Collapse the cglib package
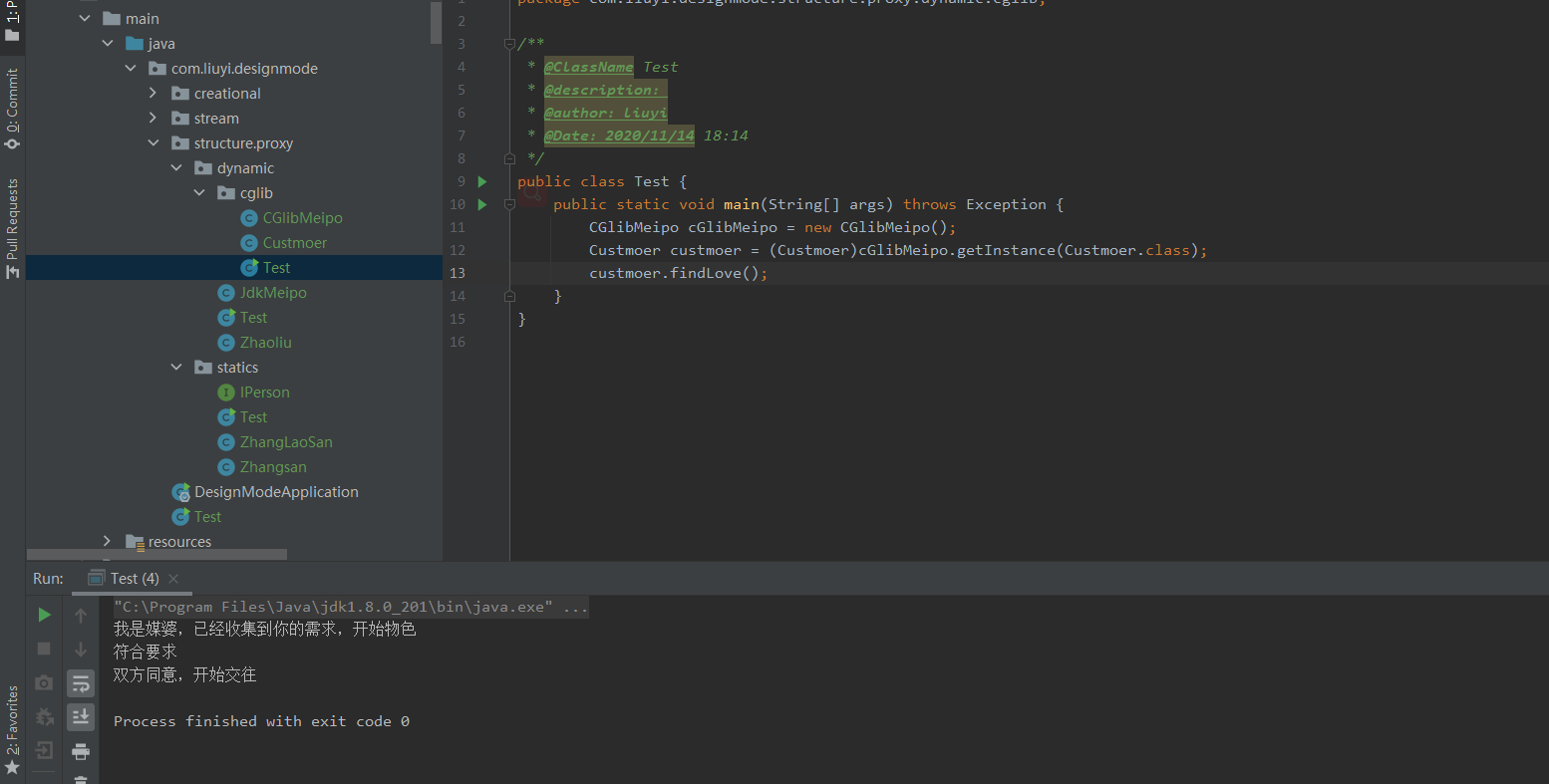This screenshot has height=784, width=1549. (x=199, y=193)
